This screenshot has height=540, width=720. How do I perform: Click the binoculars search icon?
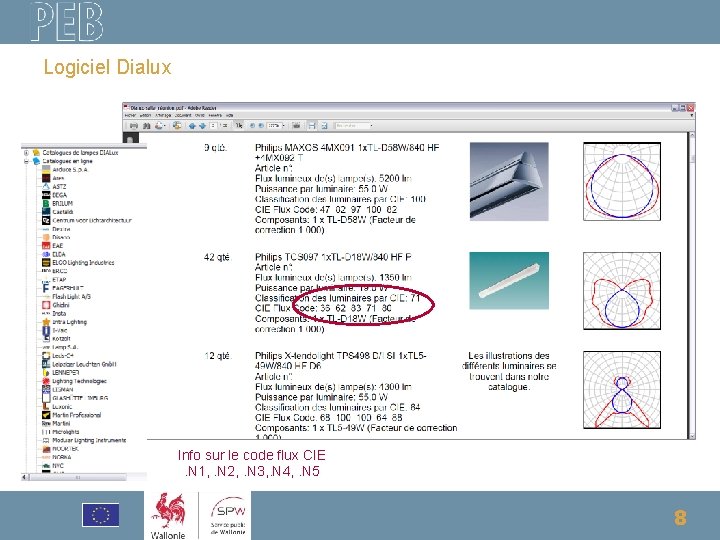[x=146, y=125]
